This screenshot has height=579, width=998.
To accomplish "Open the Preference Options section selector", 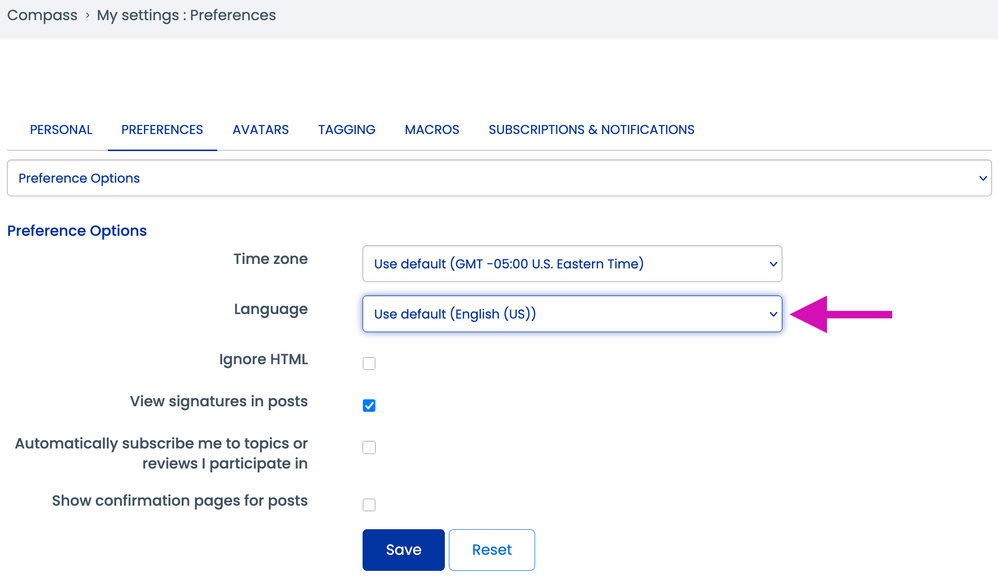I will (498, 177).
